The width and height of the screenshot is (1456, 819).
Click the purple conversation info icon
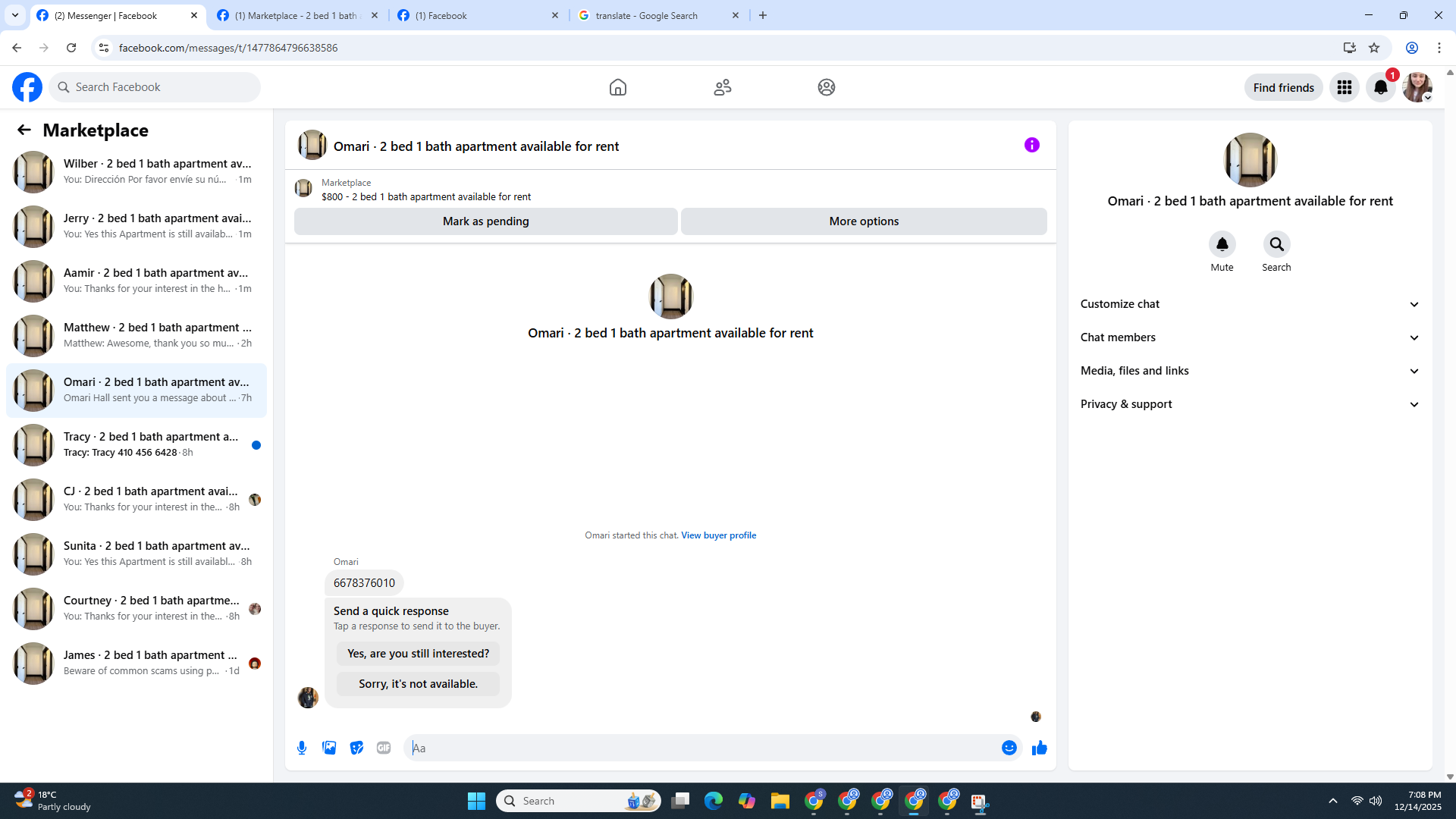coord(1031,145)
